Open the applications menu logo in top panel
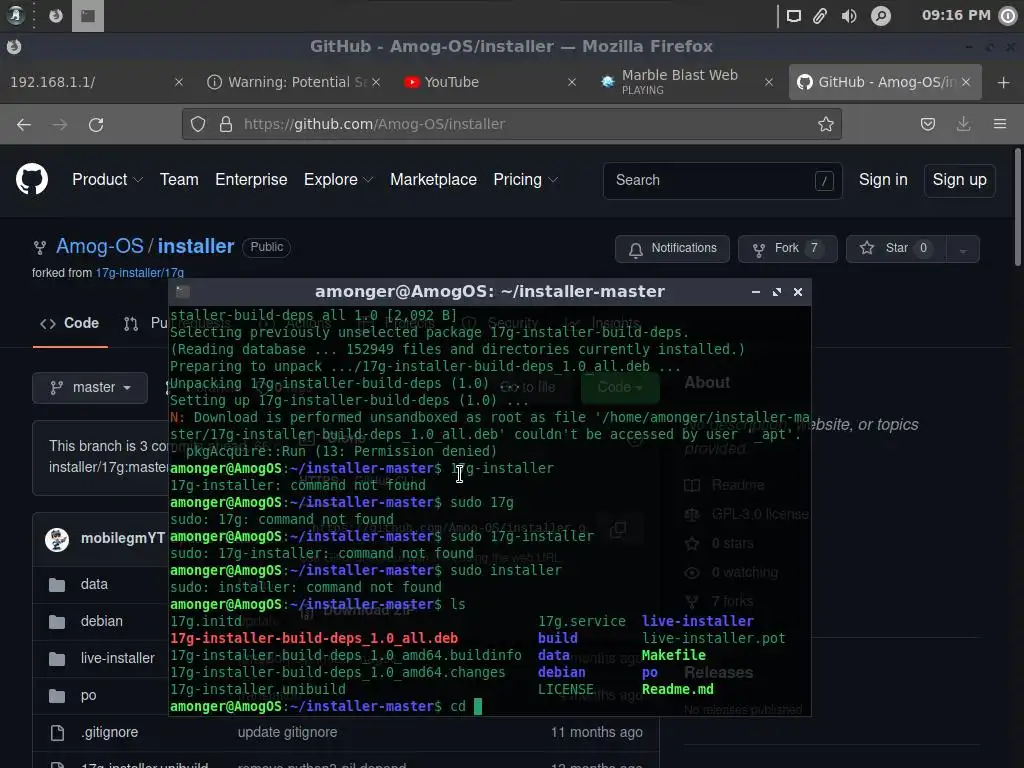 click(16, 15)
